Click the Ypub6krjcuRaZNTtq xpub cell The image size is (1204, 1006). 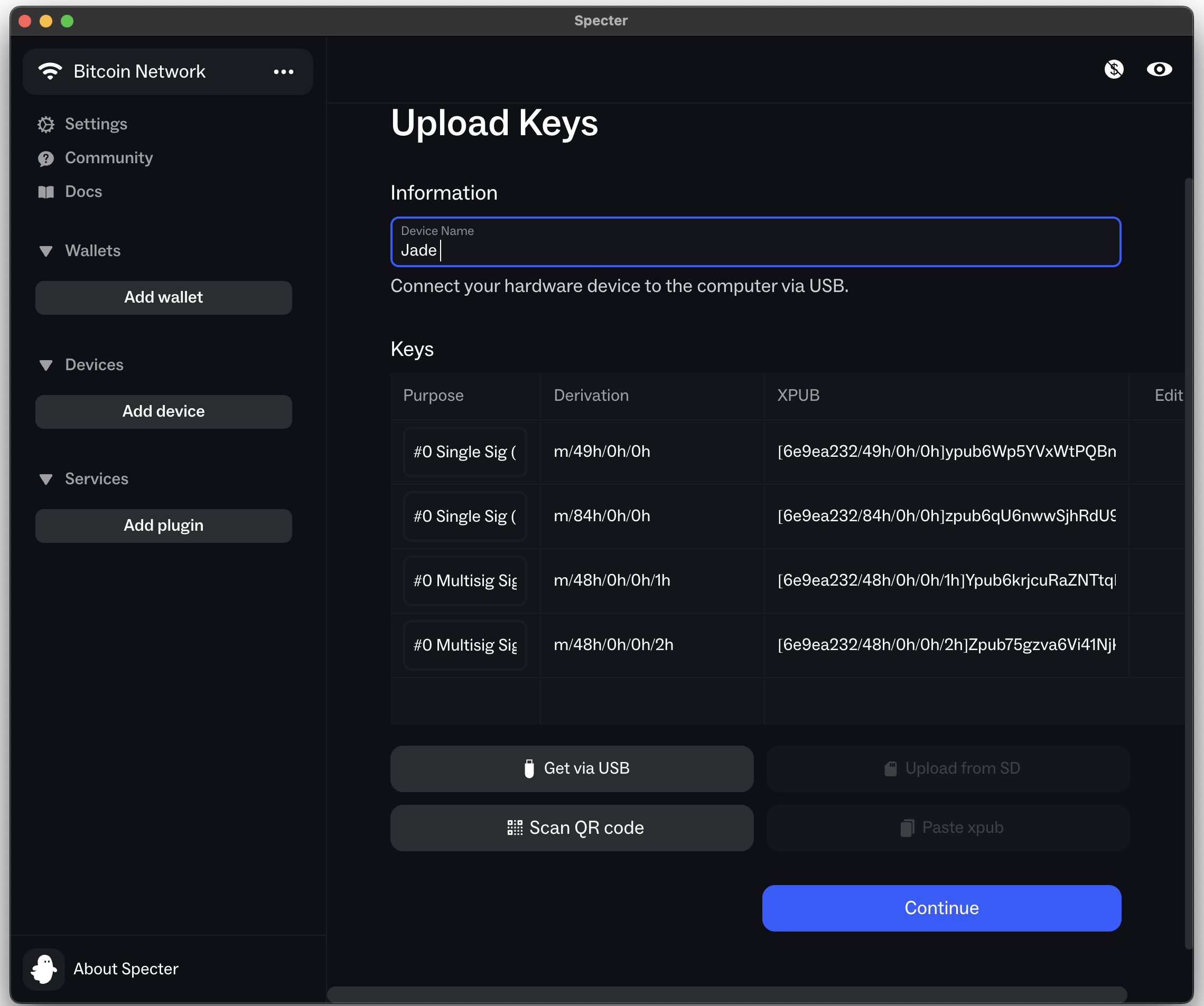coord(947,581)
